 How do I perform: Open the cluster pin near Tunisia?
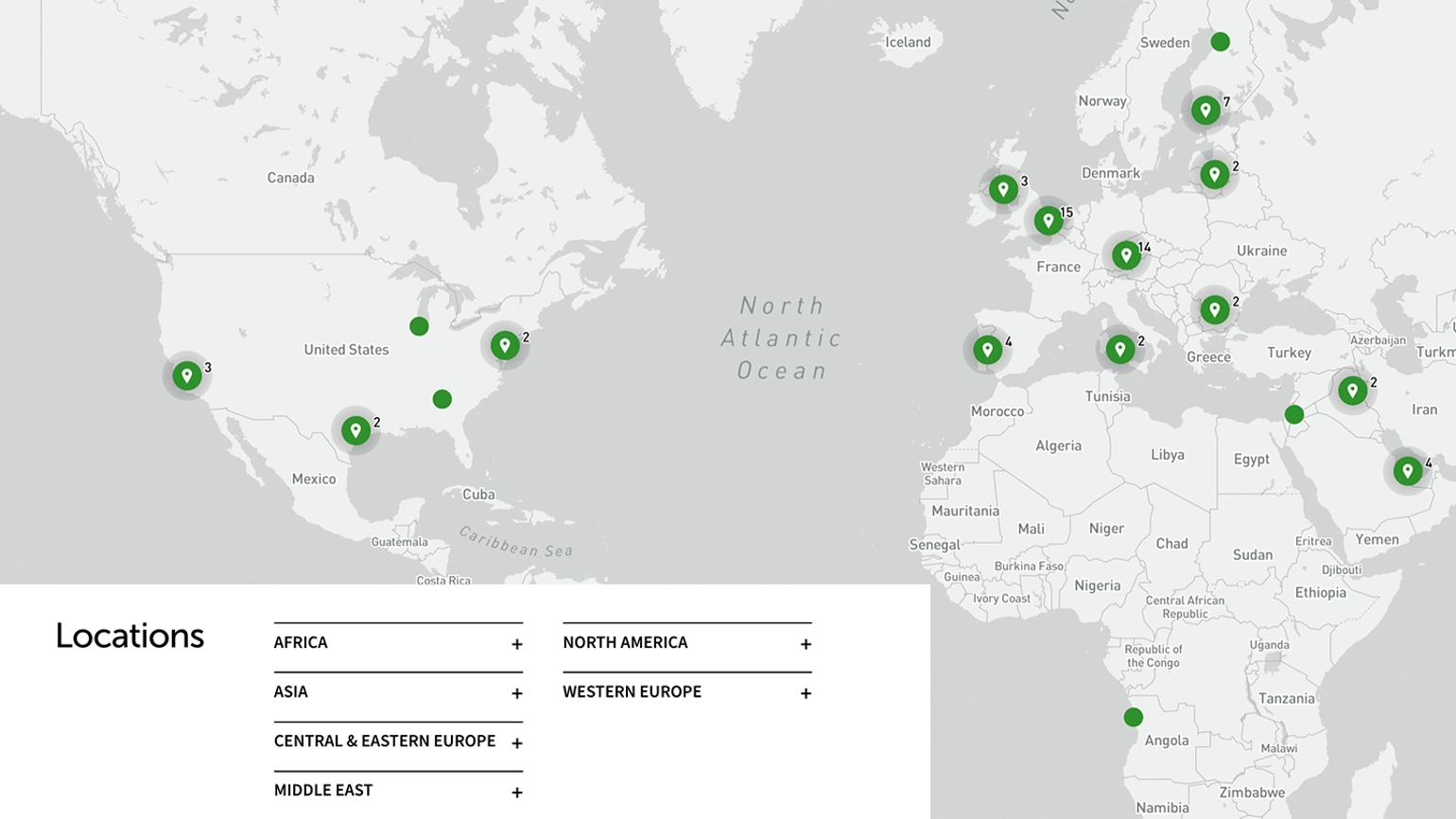coord(1119,349)
